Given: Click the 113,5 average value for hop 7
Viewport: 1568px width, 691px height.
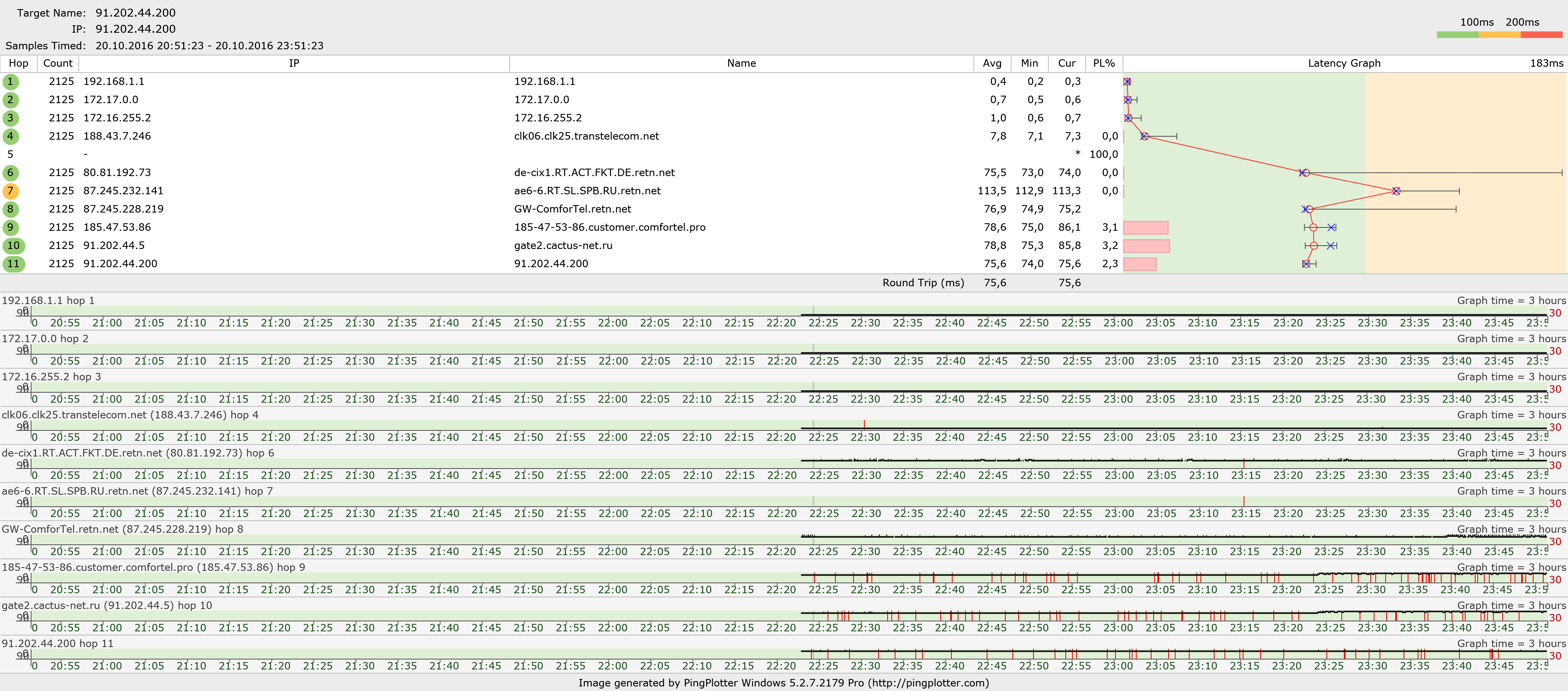Looking at the screenshot, I should [x=992, y=191].
